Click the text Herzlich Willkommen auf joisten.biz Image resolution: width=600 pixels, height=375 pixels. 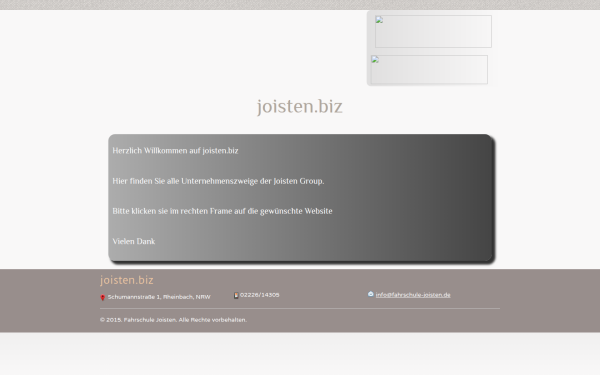pyautogui.click(x=175, y=151)
